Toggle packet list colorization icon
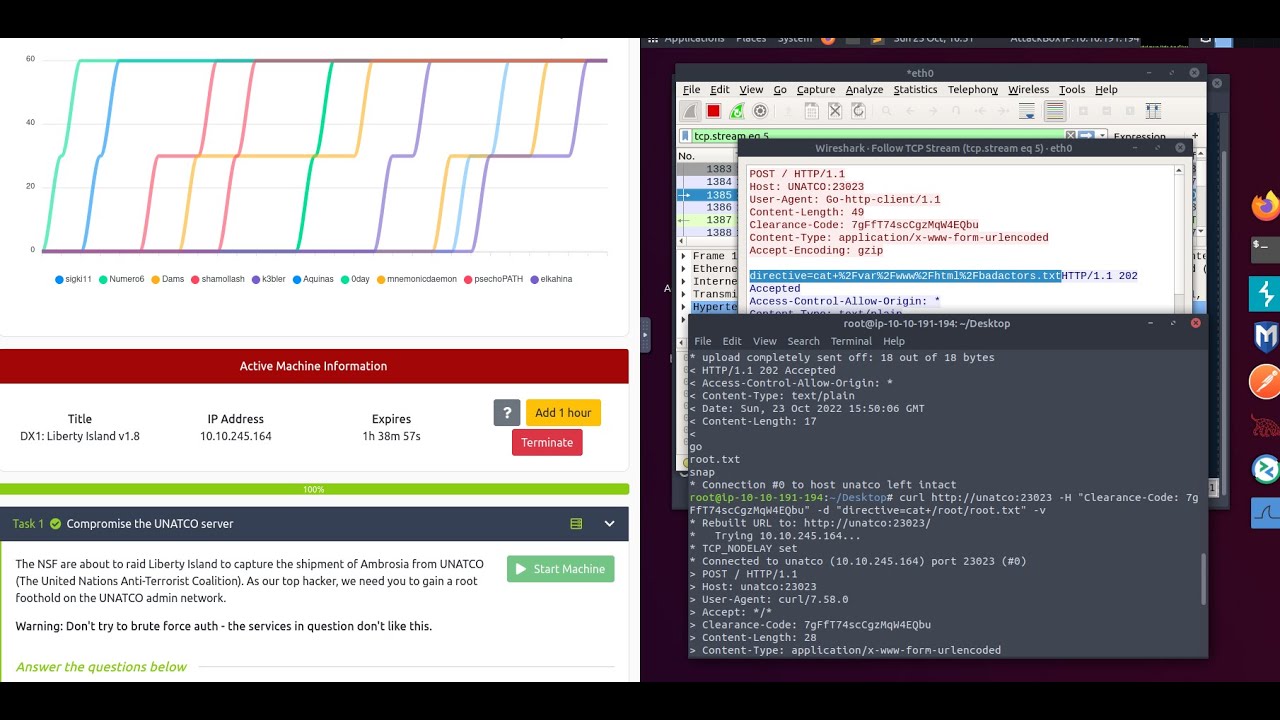Viewport: 1280px width, 720px height. point(1054,111)
